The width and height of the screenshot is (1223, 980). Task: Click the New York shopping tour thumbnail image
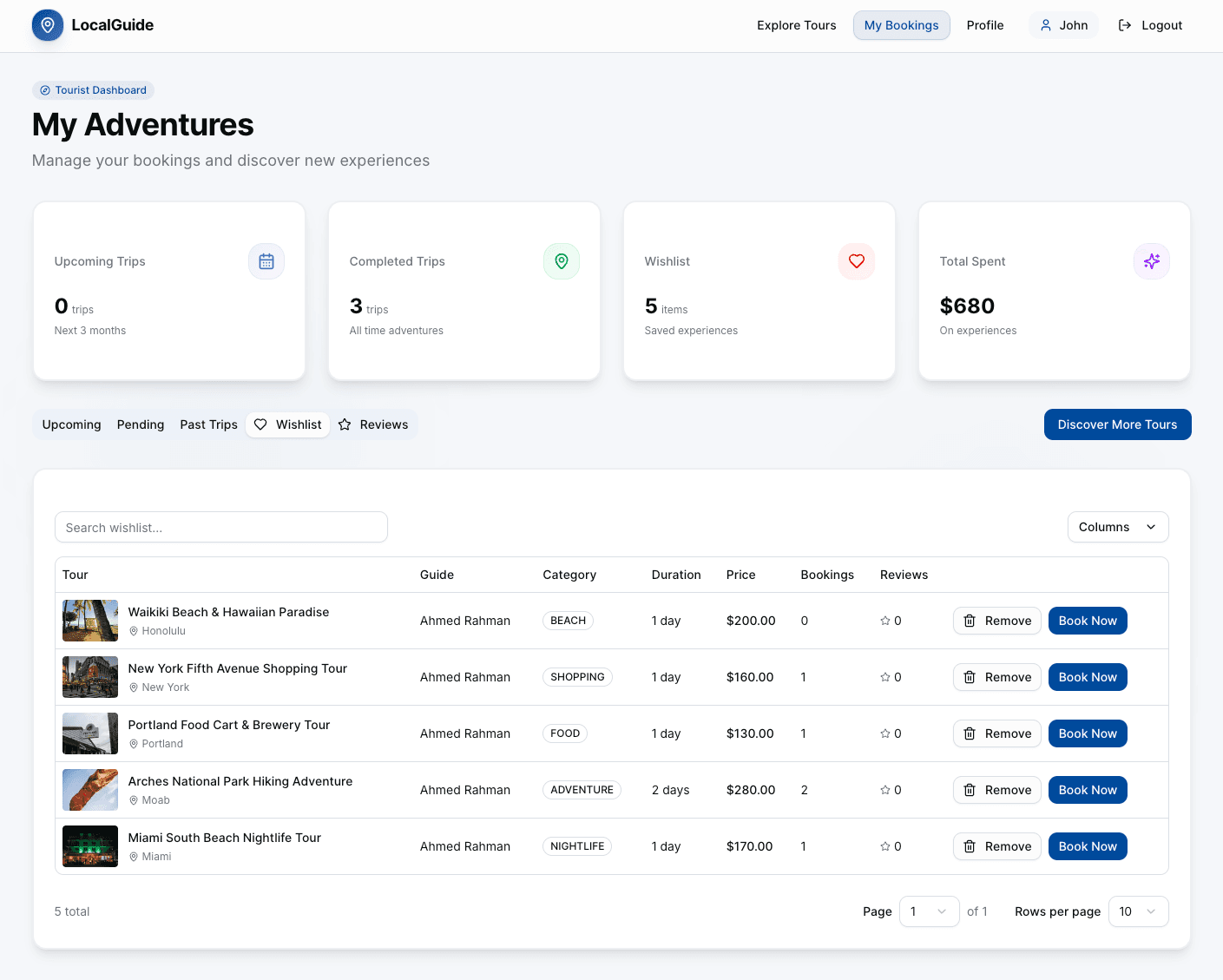point(89,677)
